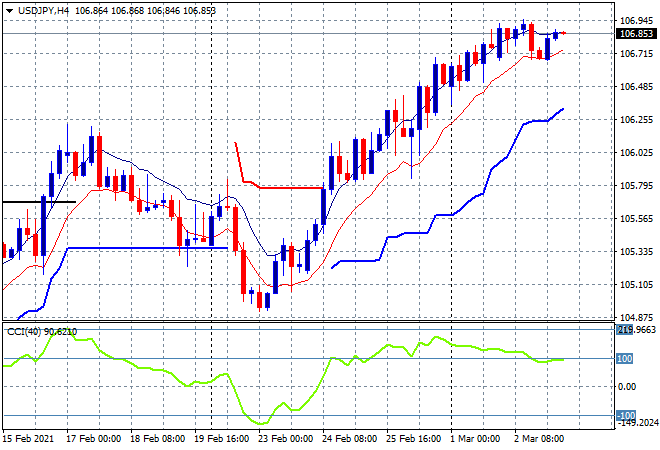This screenshot has height=450, width=660.
Task: Click the 105.565 price axis label
Action: 636,218
